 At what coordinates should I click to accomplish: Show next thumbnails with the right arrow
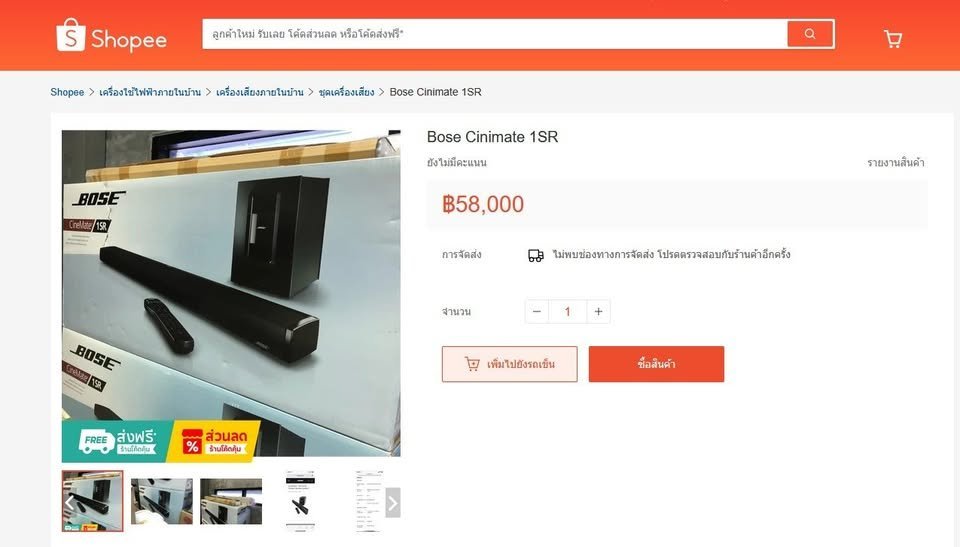click(392, 503)
